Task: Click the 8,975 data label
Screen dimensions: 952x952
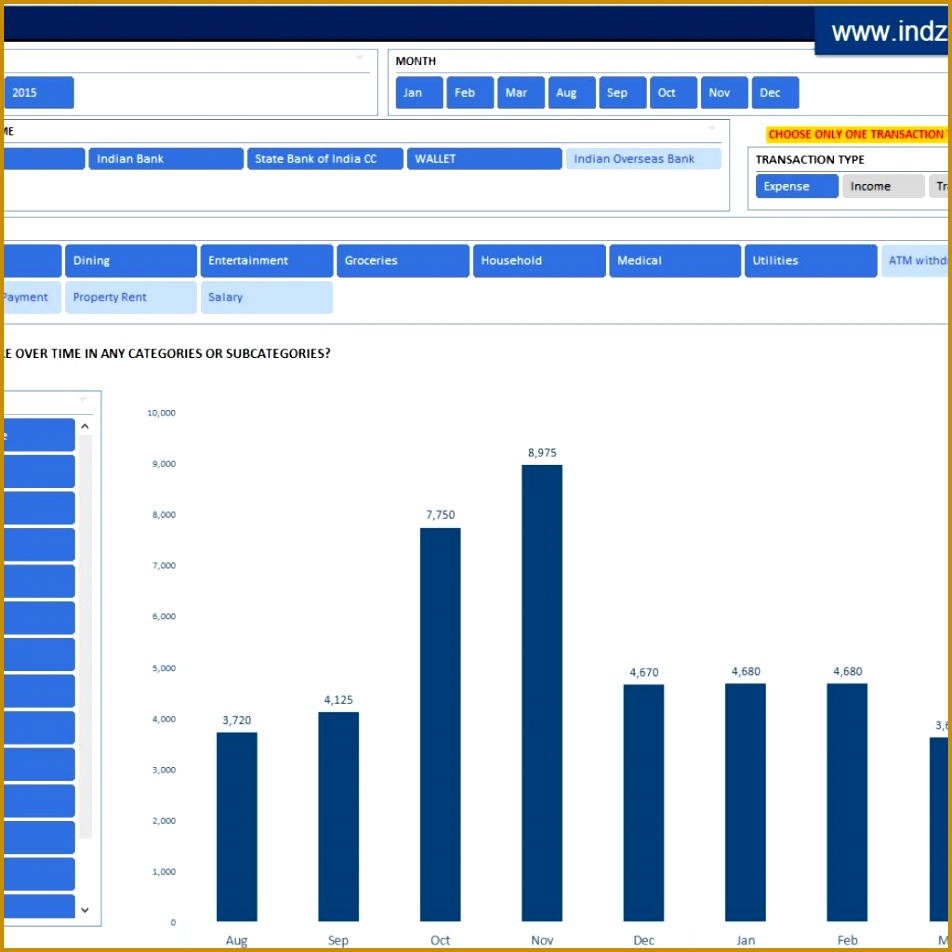Action: pos(542,453)
